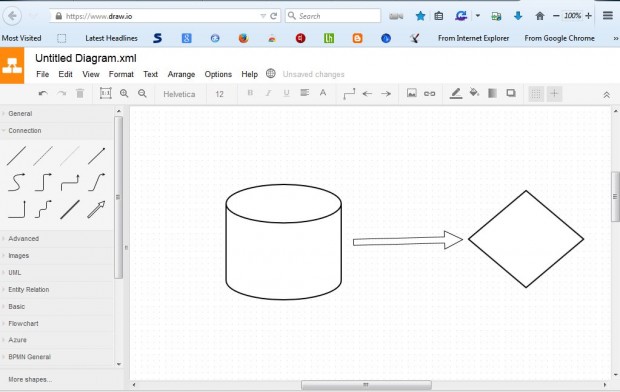Viewport: 620px width, 392px height.
Task: Click the bookmark star icon
Action: (x=420, y=16)
